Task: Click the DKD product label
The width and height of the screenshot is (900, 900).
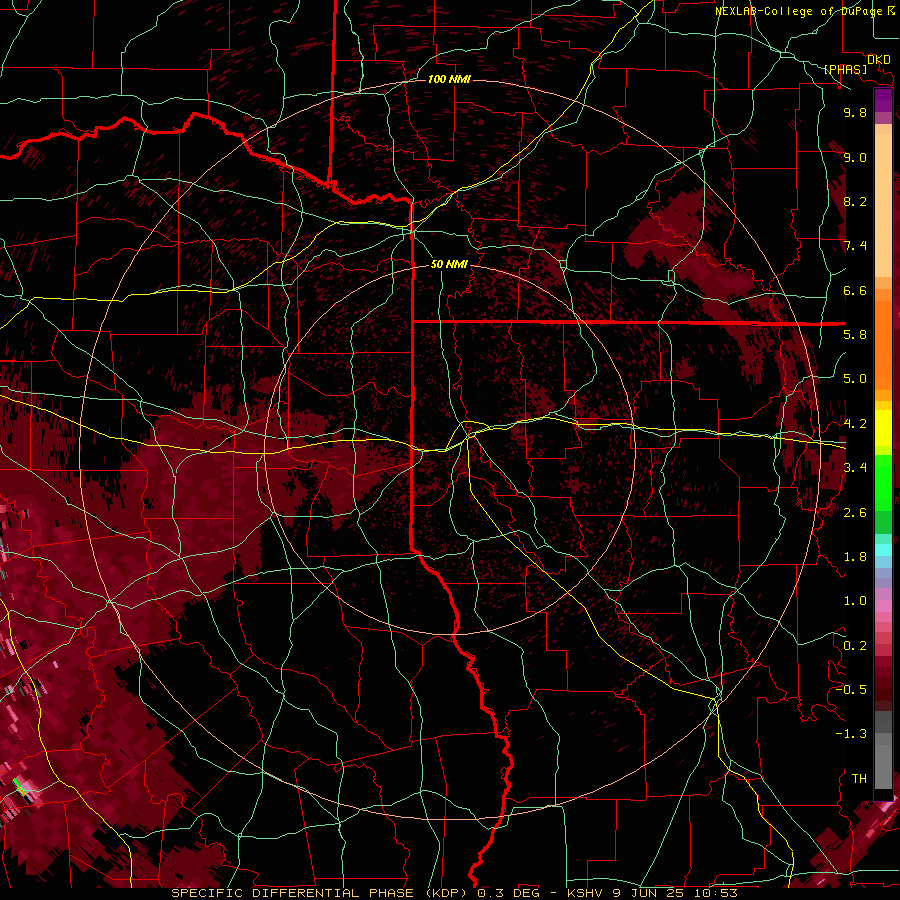Action: 878,60
